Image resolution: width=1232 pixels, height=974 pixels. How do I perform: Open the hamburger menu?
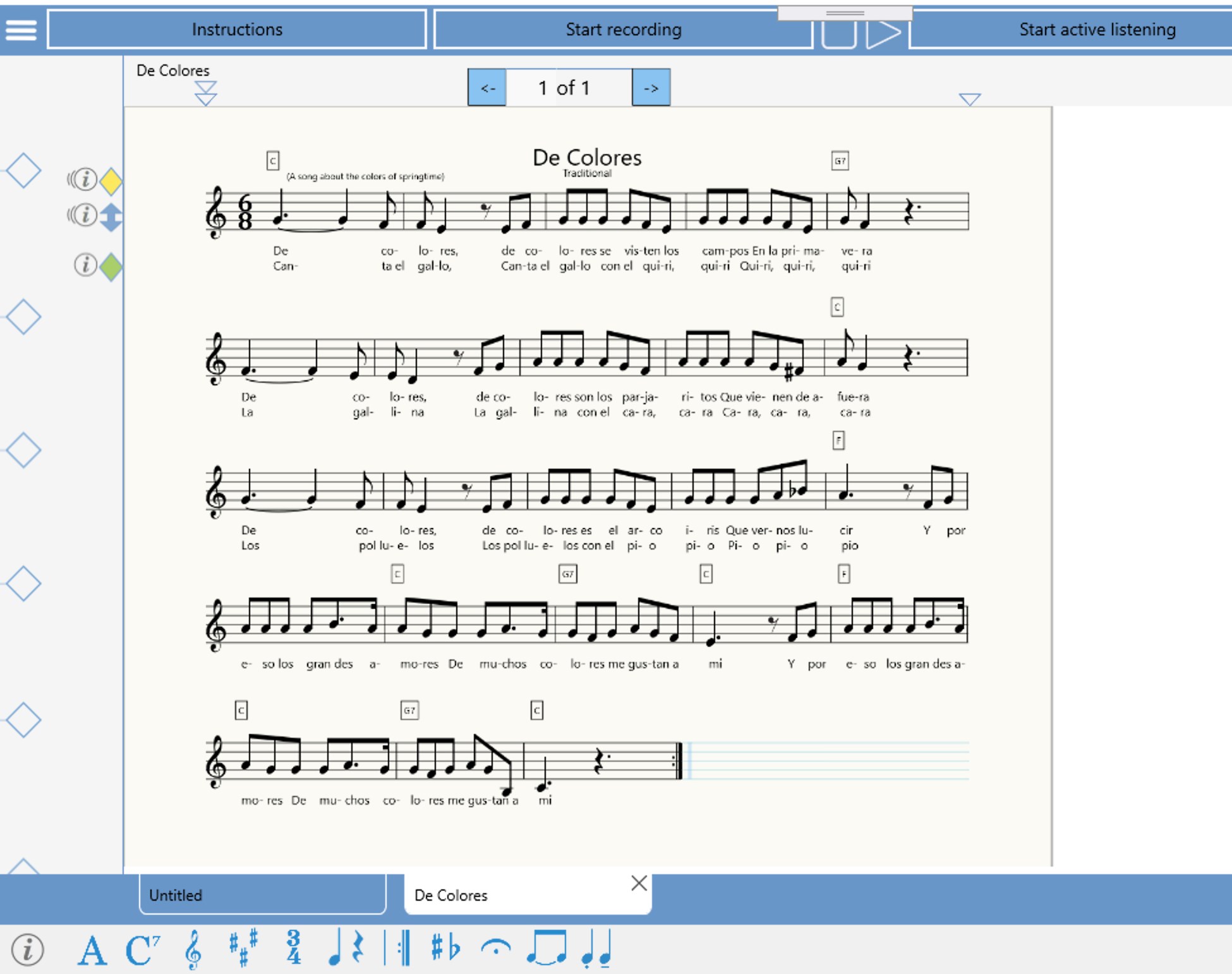click(x=21, y=29)
